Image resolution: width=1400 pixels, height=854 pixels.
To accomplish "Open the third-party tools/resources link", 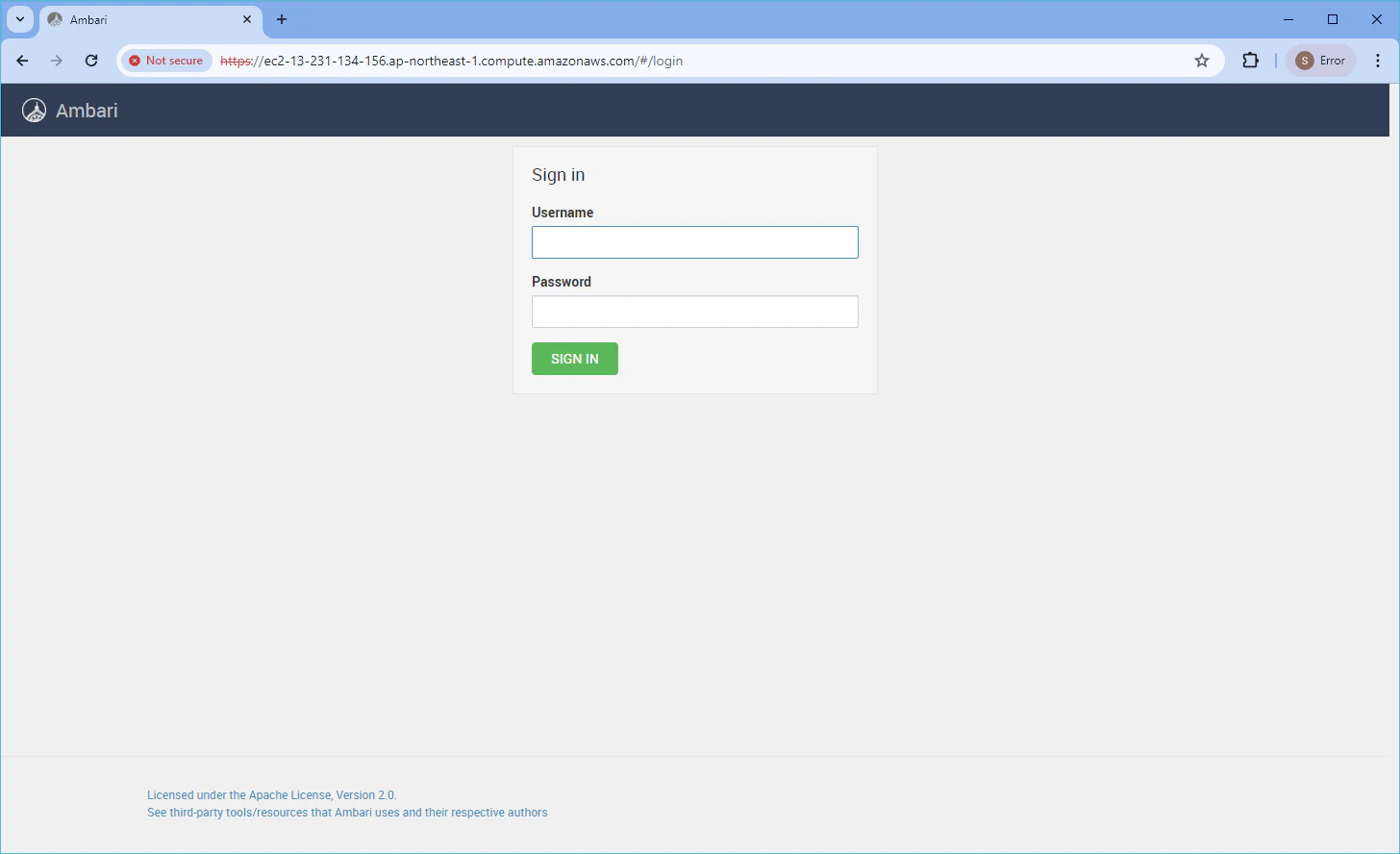I will [347, 813].
